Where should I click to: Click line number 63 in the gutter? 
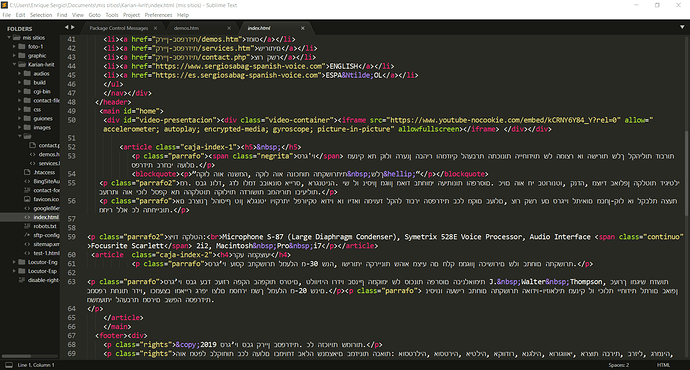71,282
